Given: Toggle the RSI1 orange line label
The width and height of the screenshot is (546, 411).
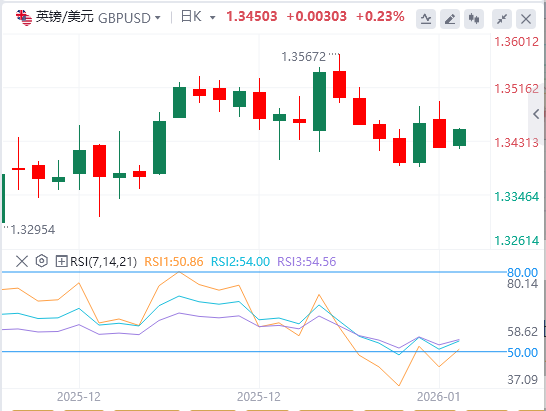Looking at the screenshot, I should coord(174,262).
